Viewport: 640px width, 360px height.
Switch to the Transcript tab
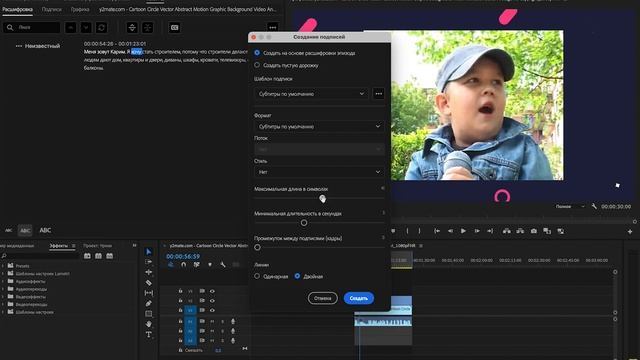(18, 9)
